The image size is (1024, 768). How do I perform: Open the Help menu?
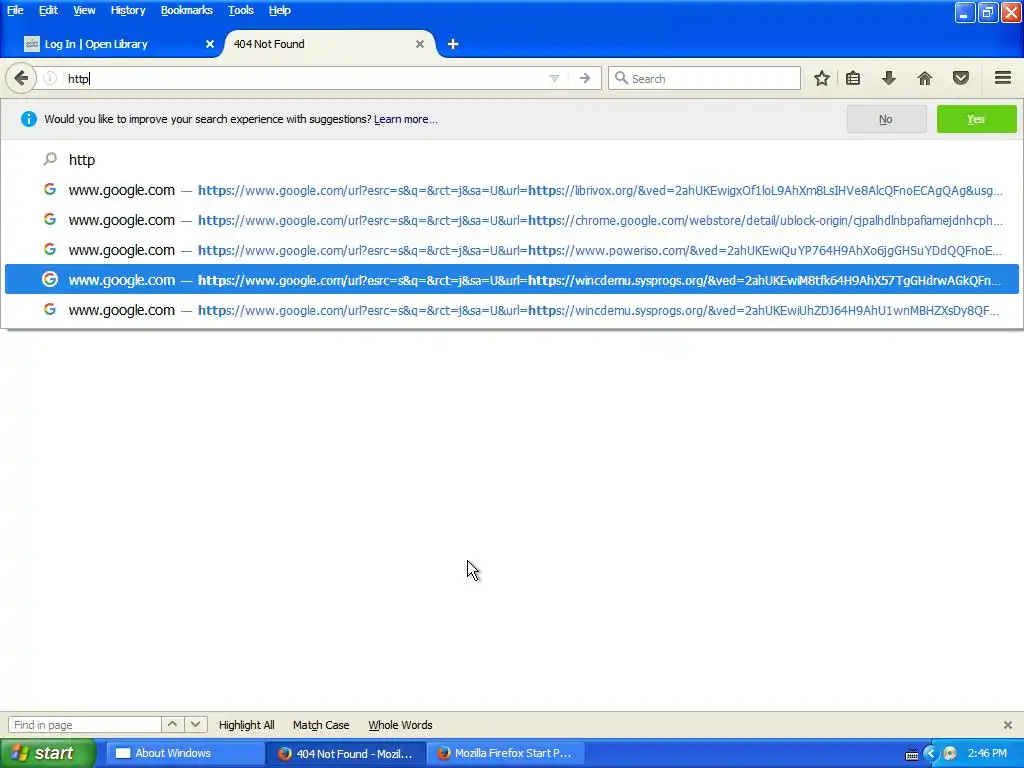coord(280,10)
